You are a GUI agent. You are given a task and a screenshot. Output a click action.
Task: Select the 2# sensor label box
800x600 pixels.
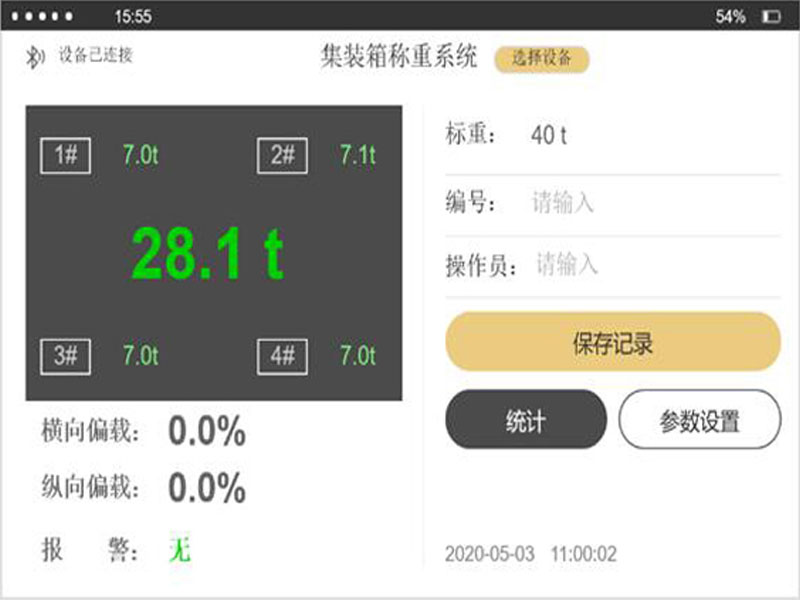(x=281, y=155)
